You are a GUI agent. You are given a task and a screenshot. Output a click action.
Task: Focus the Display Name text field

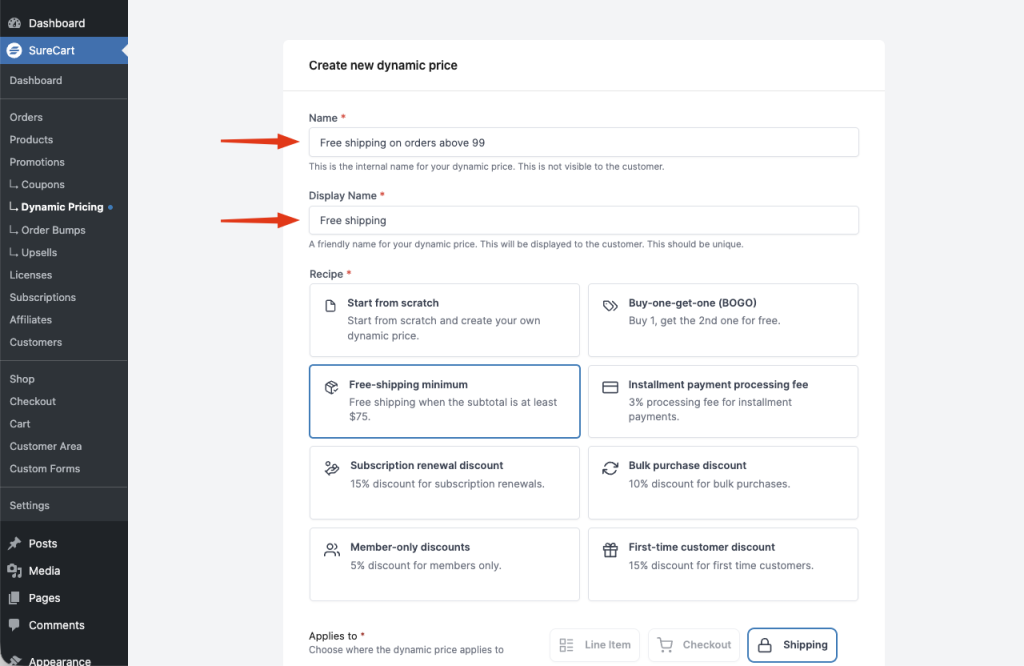584,220
